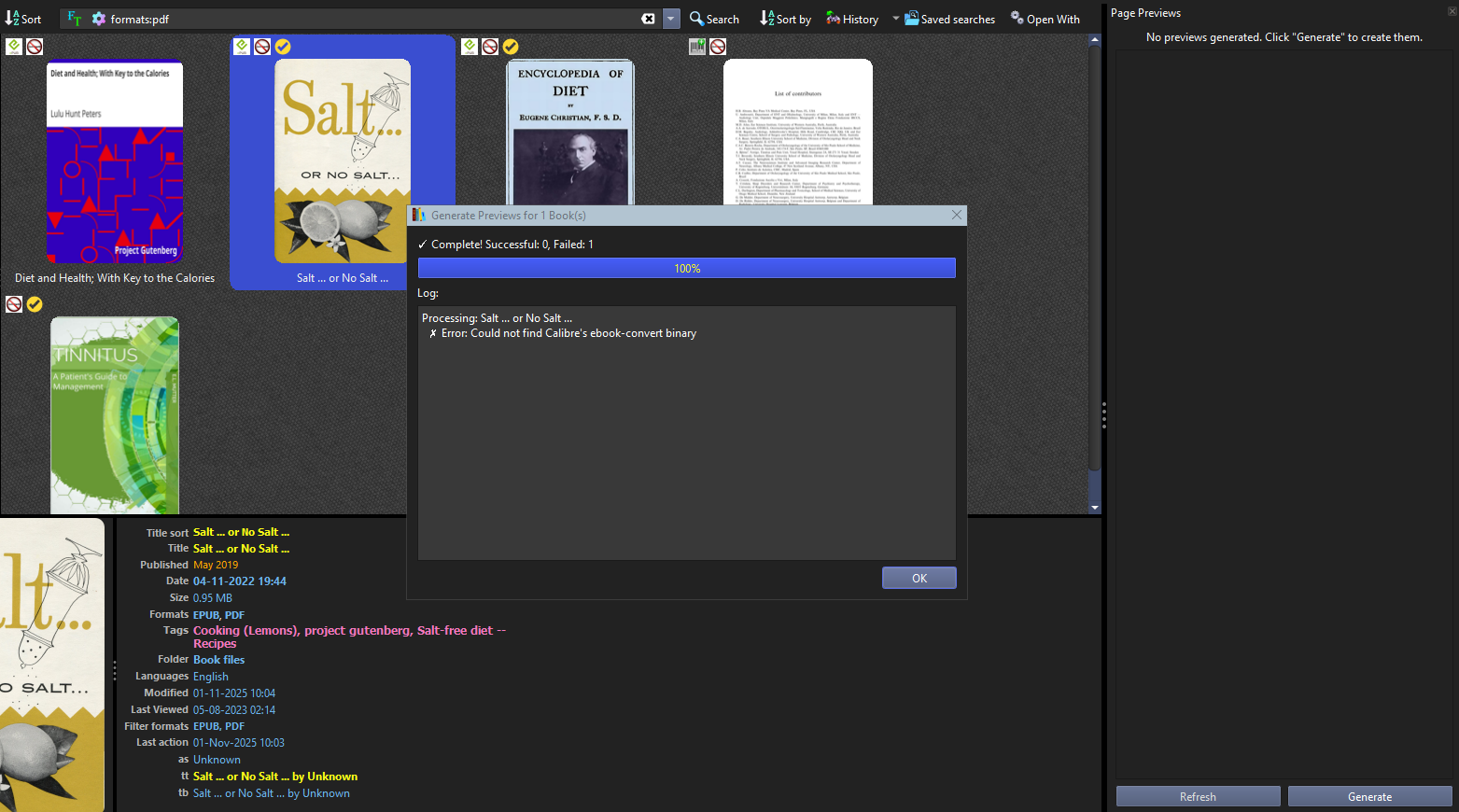Click the Search magnifier button
1459x812 pixels.
point(714,19)
